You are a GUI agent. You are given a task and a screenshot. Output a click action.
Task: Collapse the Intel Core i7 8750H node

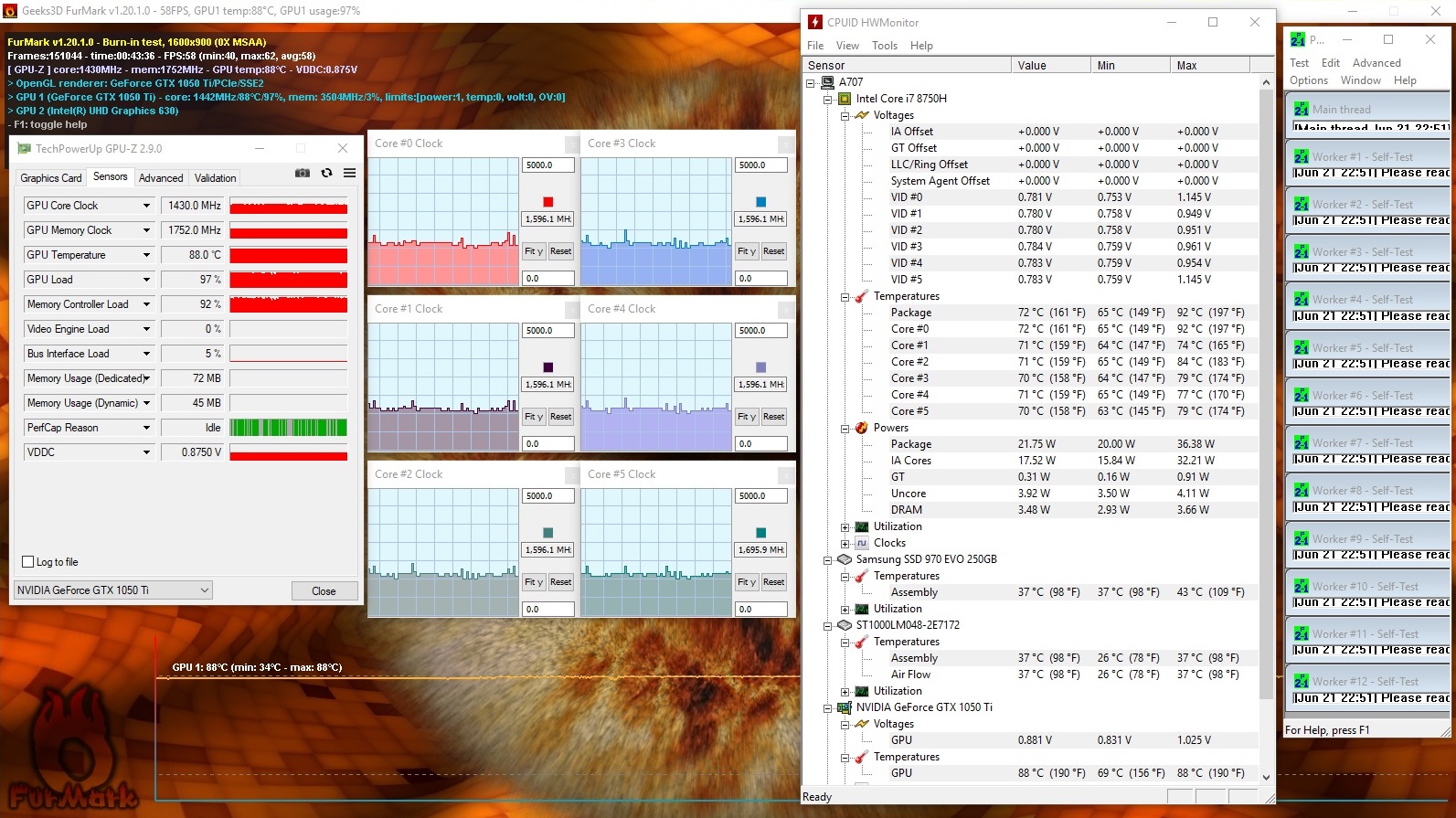coord(828,99)
